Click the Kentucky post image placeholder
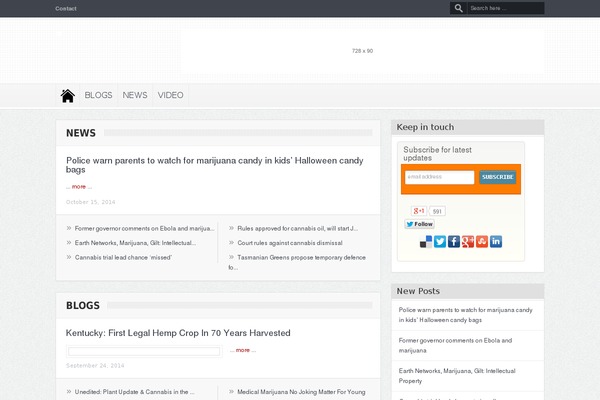This screenshot has width=600, height=400. (144, 351)
